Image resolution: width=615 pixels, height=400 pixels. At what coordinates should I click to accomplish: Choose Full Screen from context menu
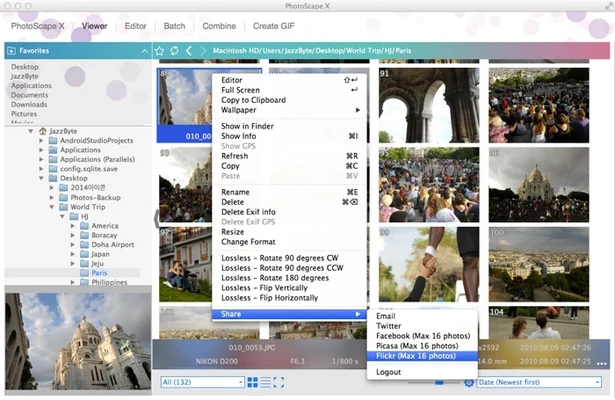289,90
